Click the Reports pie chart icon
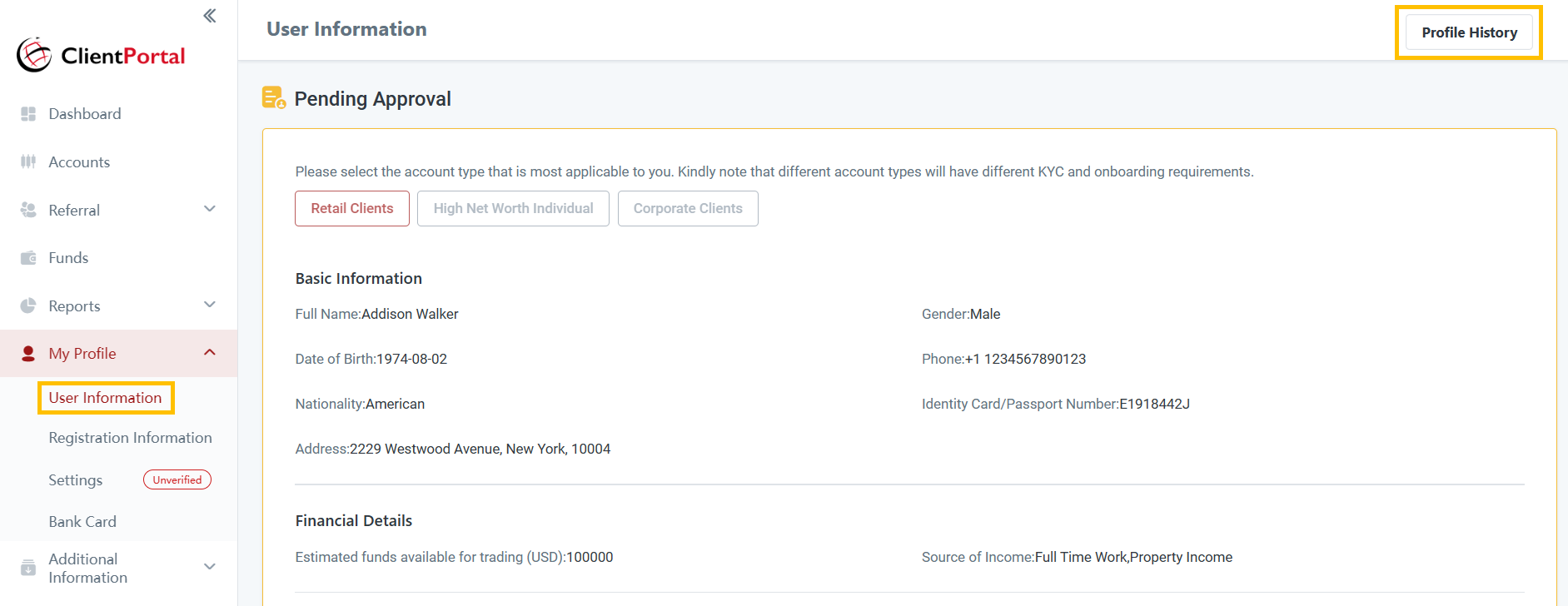 [x=28, y=305]
